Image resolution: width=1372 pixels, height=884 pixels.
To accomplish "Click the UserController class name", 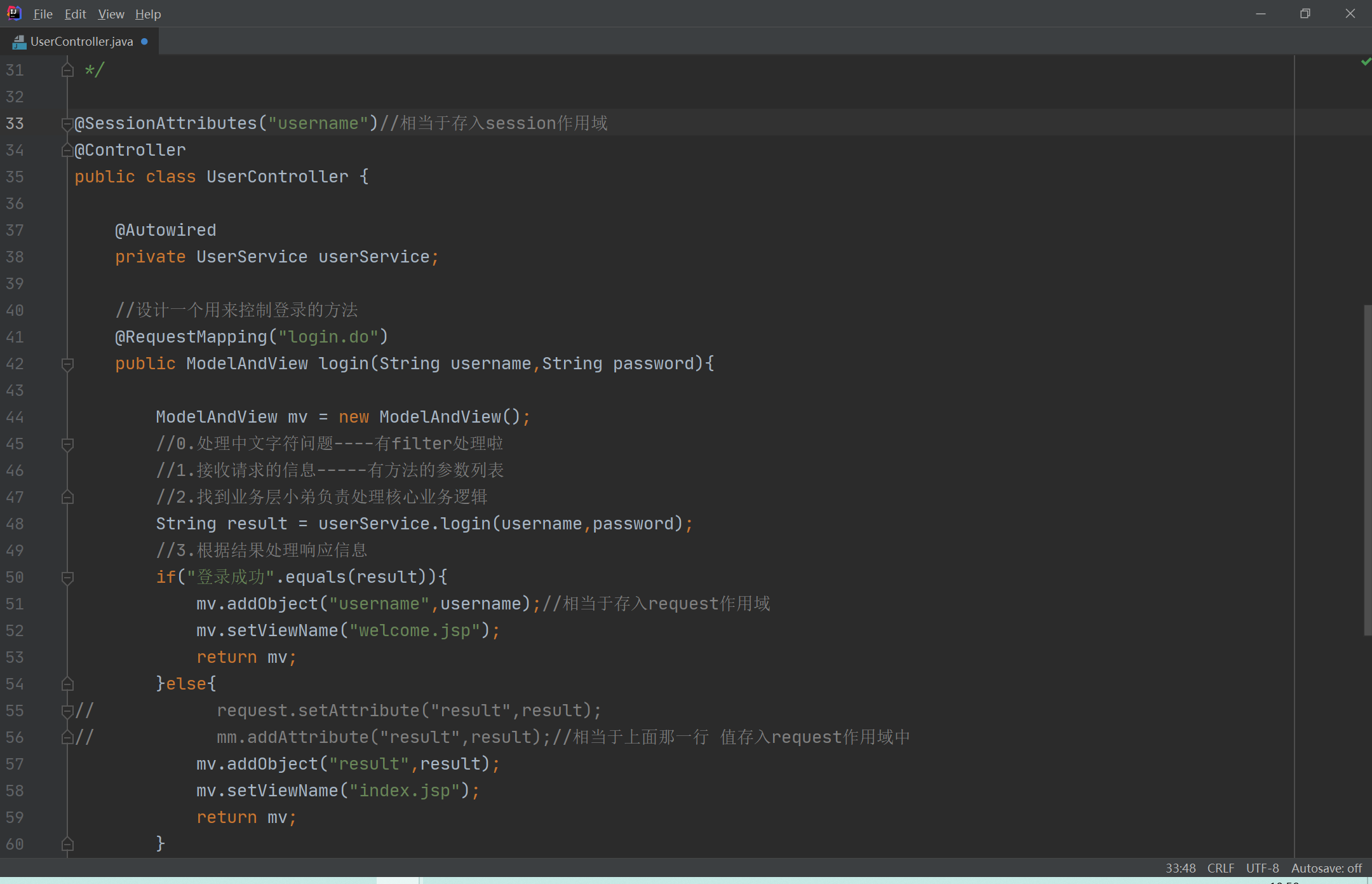I will tap(278, 177).
